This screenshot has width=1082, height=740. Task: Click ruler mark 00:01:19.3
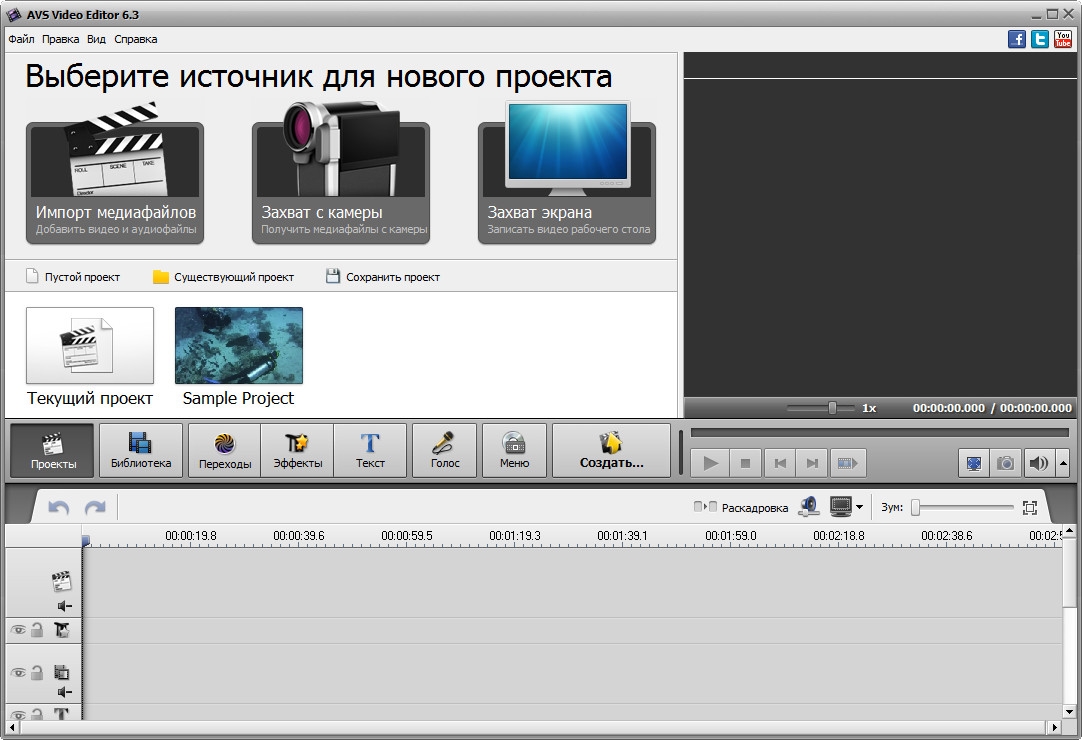[515, 536]
